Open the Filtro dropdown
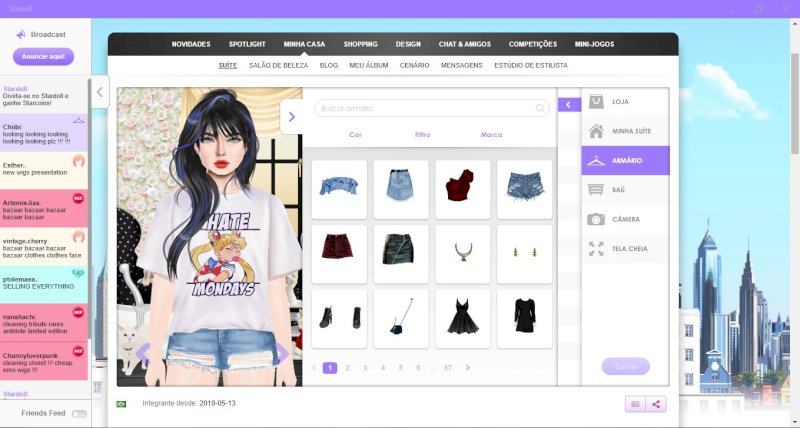800x428 pixels. [422, 135]
